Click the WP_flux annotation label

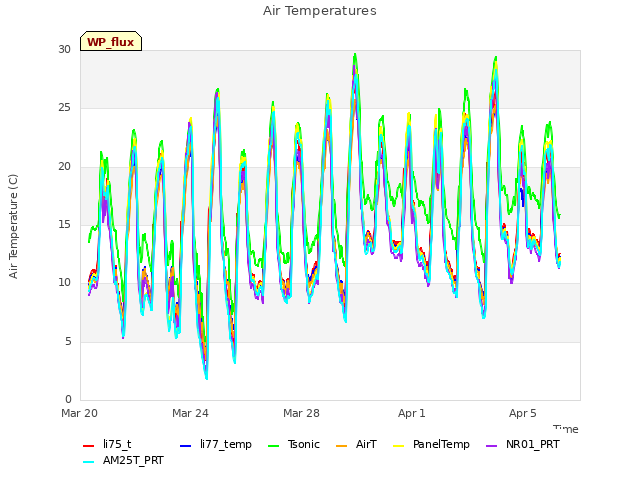(111, 41)
